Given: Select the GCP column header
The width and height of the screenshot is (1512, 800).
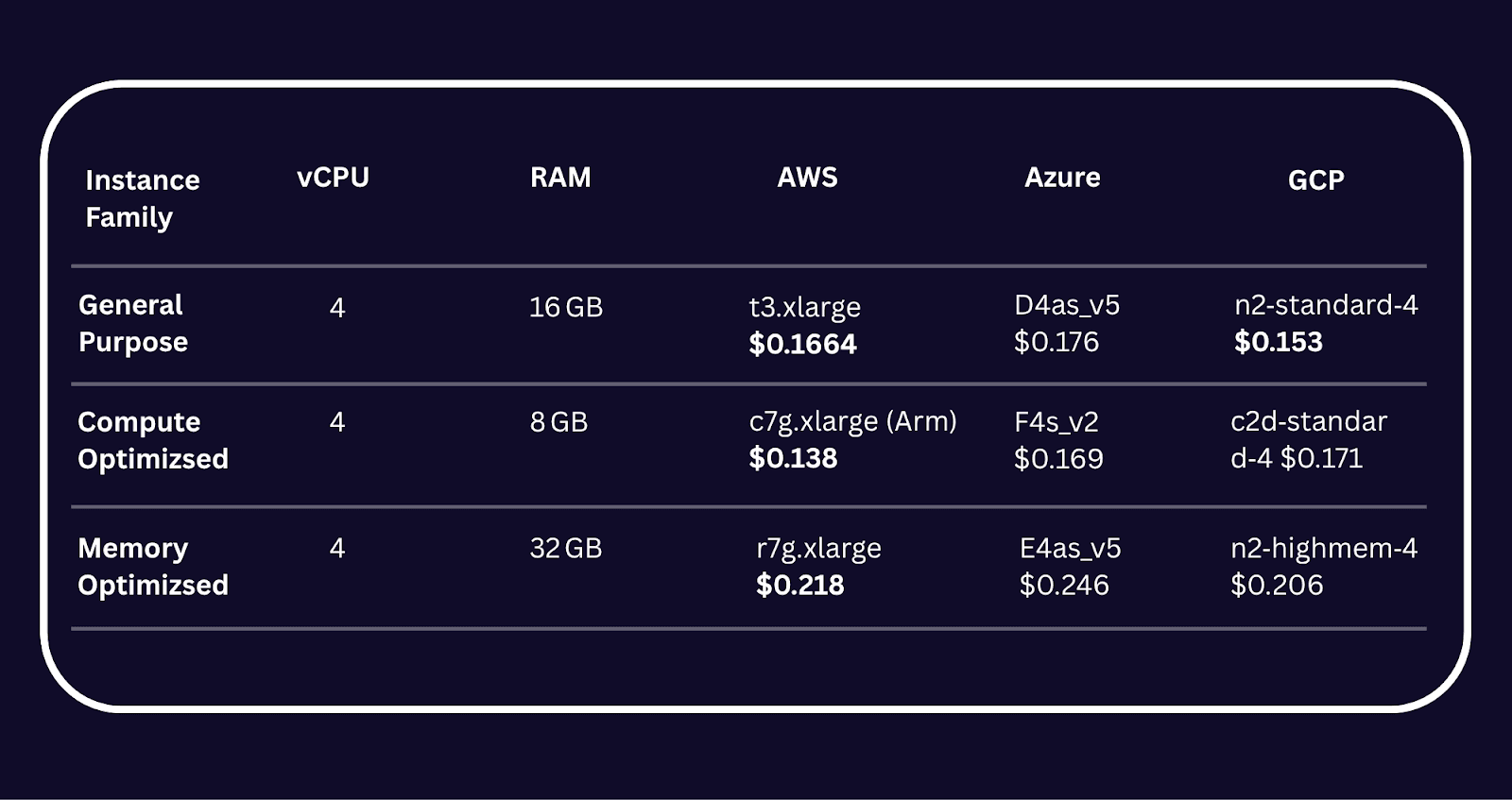Looking at the screenshot, I should [x=1315, y=179].
